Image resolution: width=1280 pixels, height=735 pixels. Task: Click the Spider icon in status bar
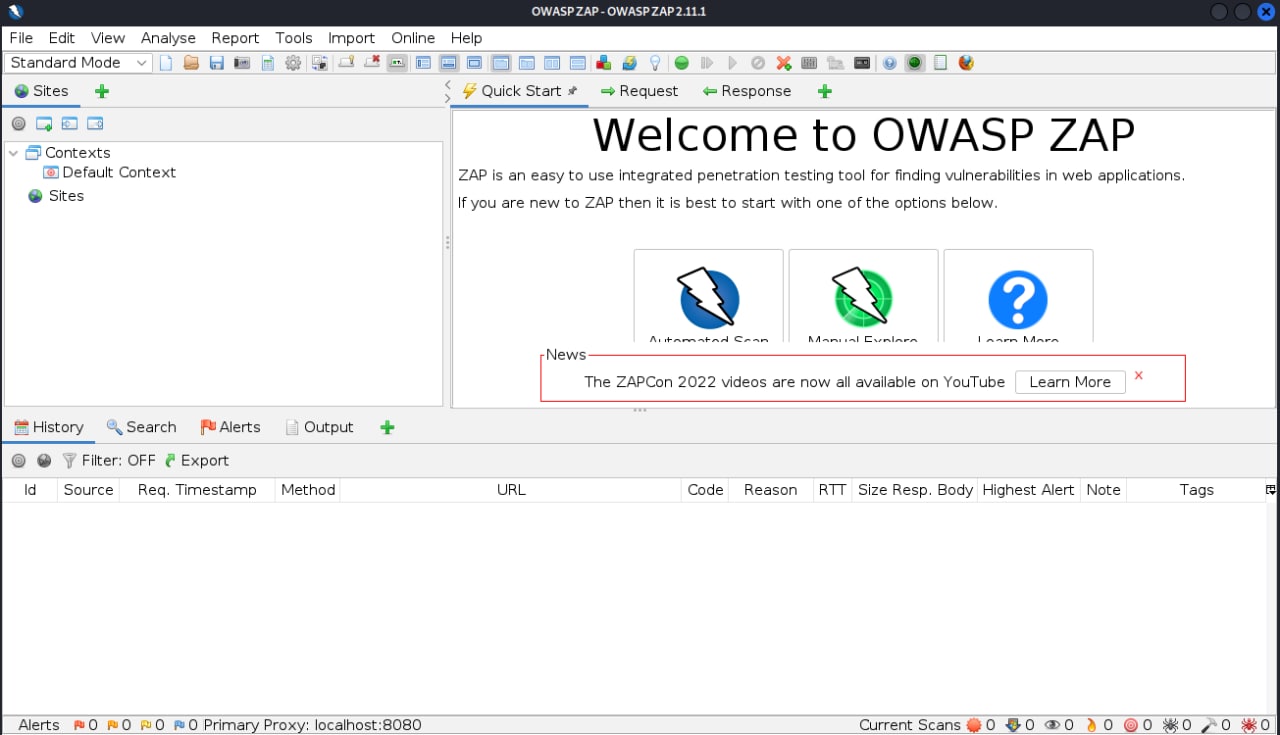1170,725
